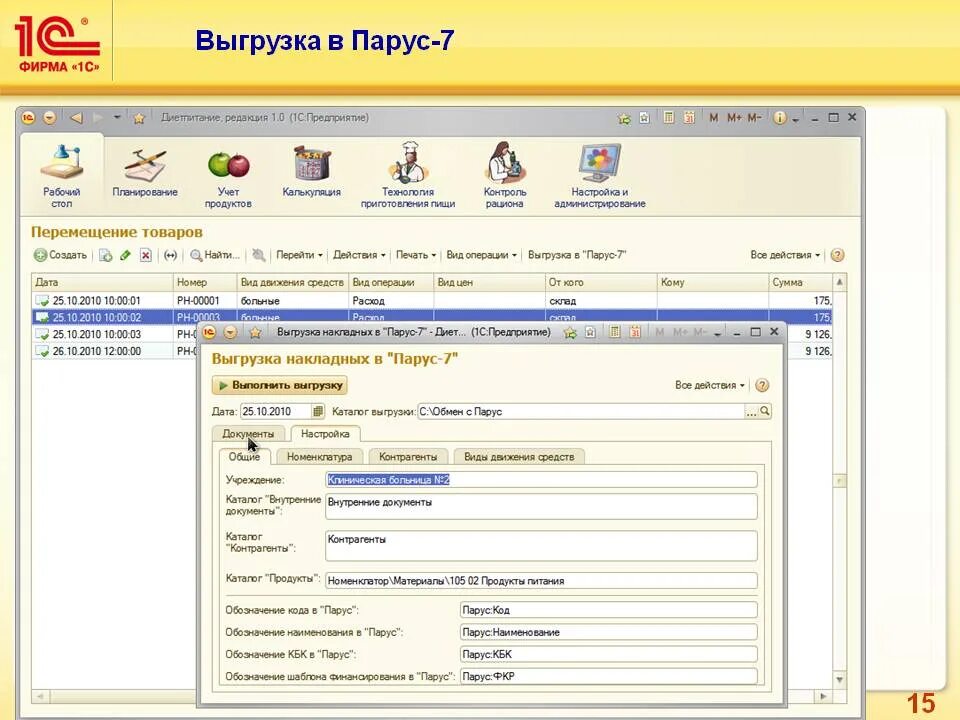Select the Общие sub-tab
960x720 pixels.
(x=244, y=457)
